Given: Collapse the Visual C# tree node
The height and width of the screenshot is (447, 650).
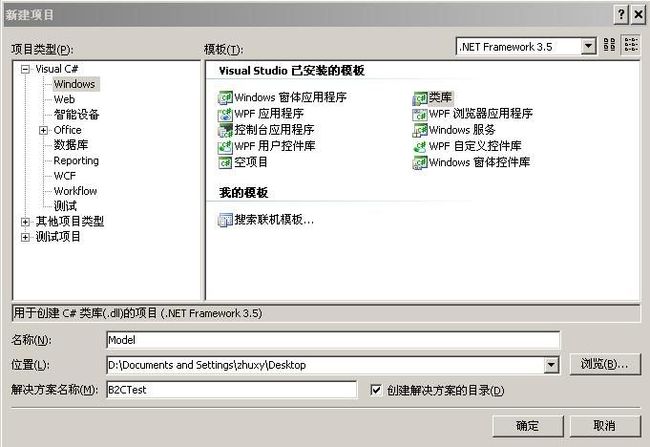Looking at the screenshot, I should click(x=25, y=69).
